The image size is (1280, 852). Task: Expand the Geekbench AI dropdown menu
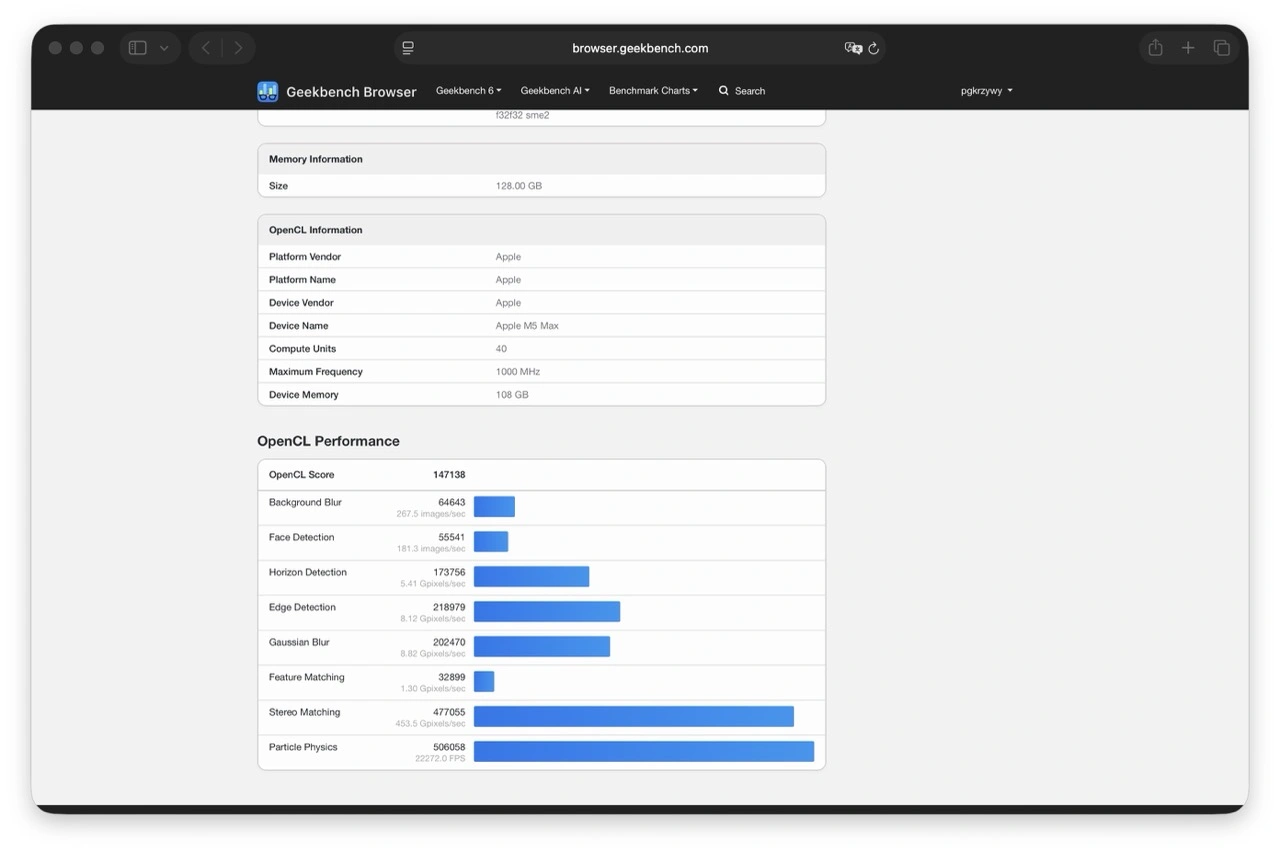[x=555, y=91]
